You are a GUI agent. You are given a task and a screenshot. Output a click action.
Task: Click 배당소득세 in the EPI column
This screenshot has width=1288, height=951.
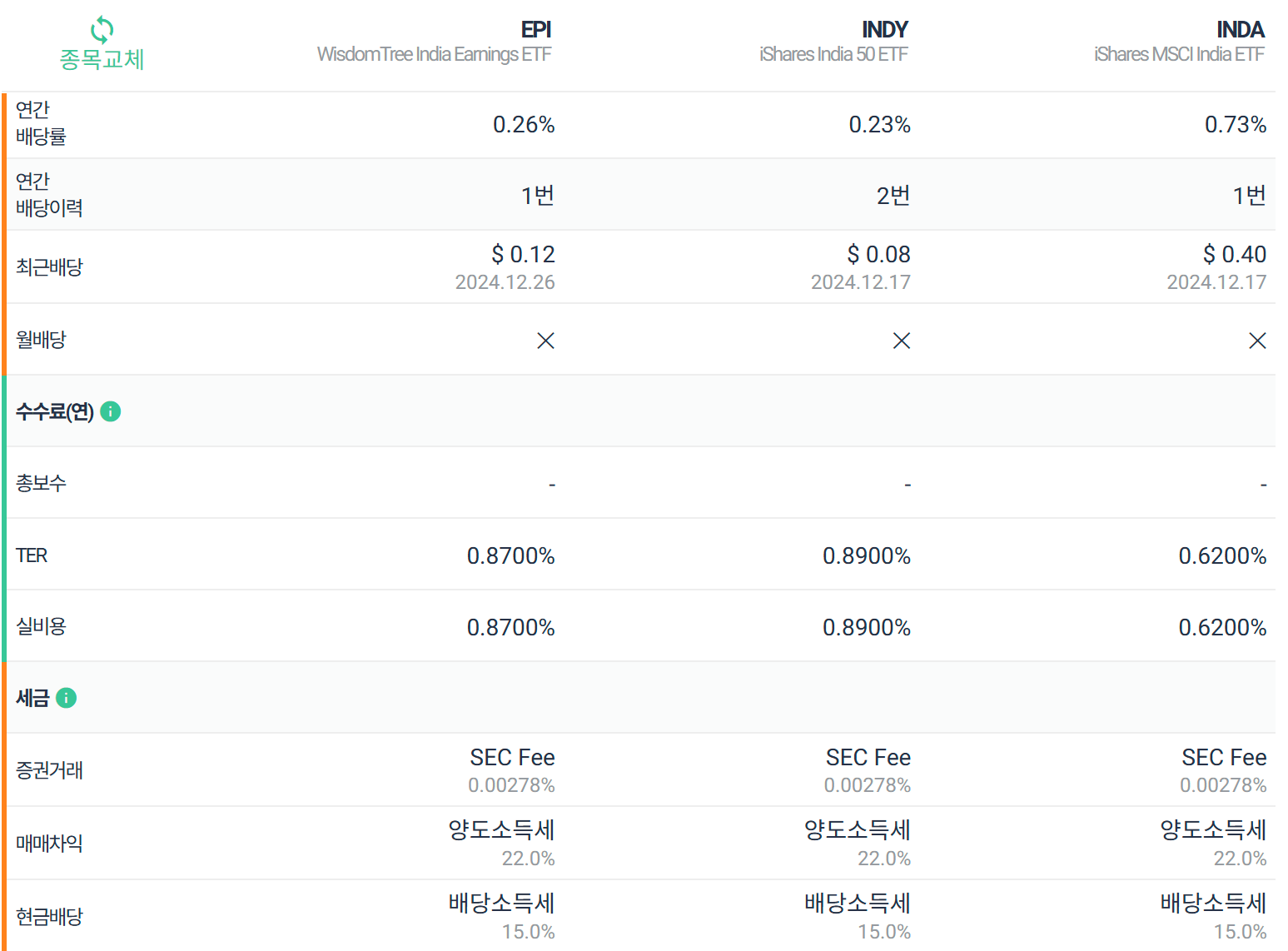click(x=502, y=903)
